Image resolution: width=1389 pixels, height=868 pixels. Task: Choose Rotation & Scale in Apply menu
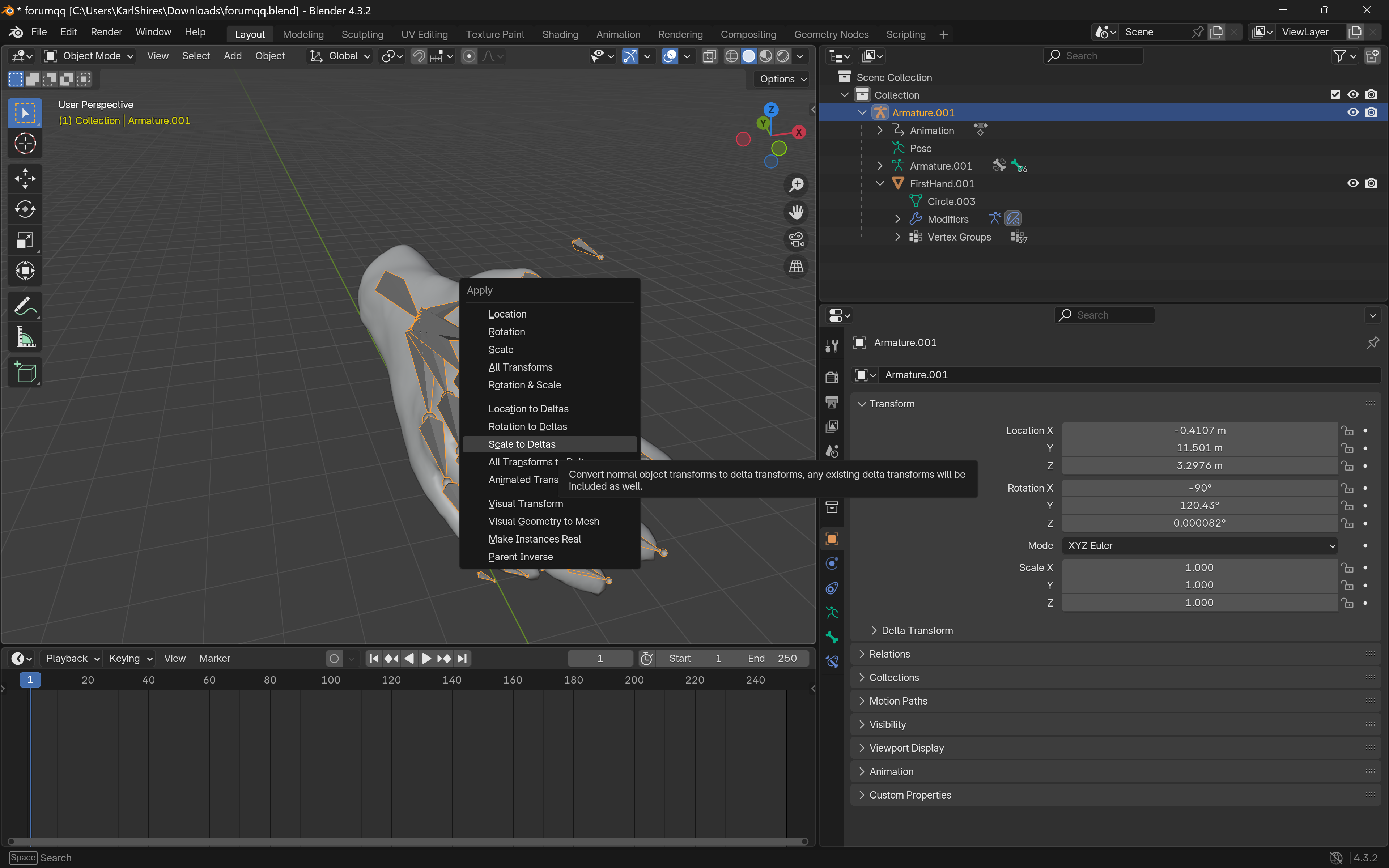click(549, 385)
